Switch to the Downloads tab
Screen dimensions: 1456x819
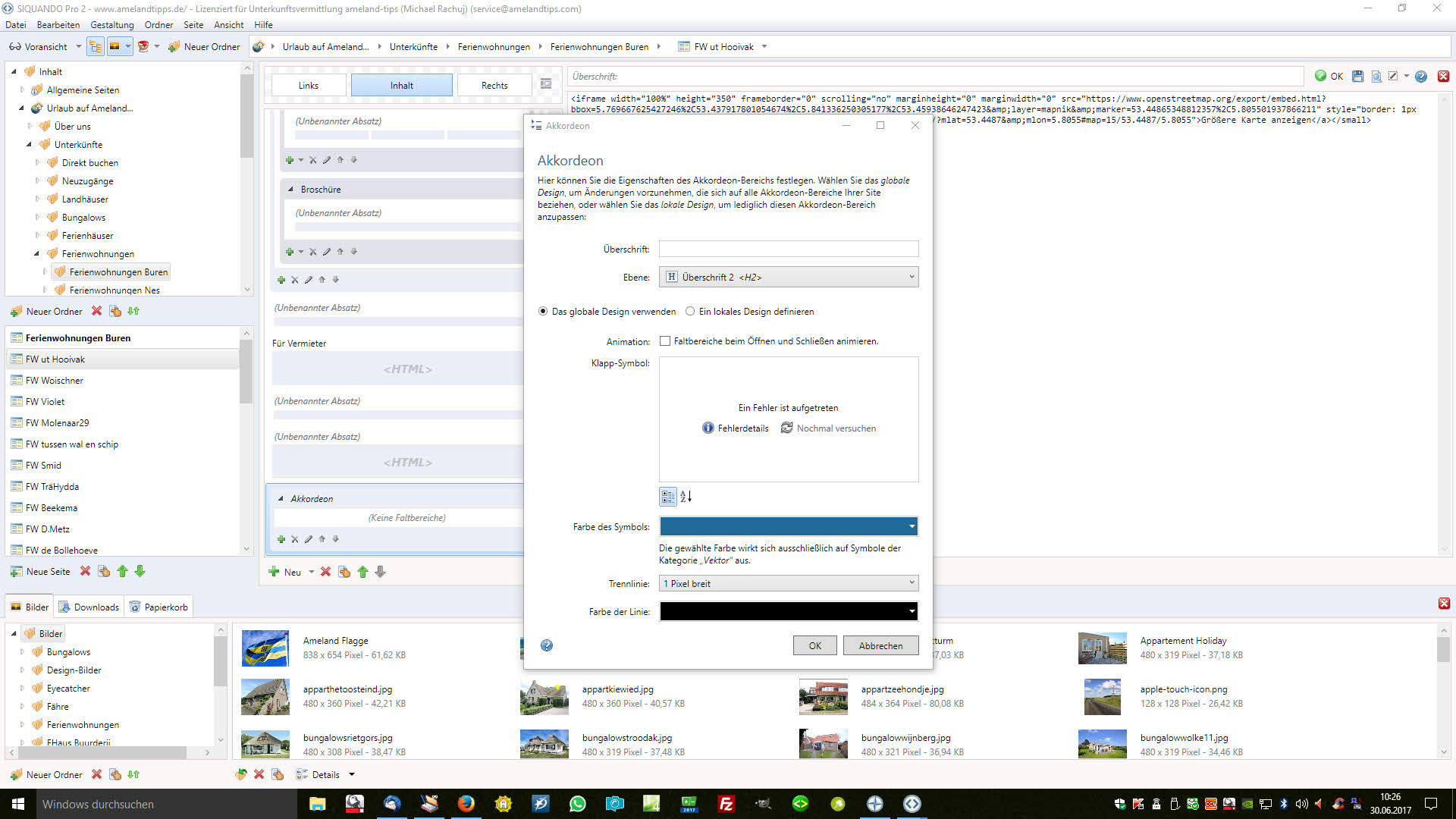tap(89, 607)
